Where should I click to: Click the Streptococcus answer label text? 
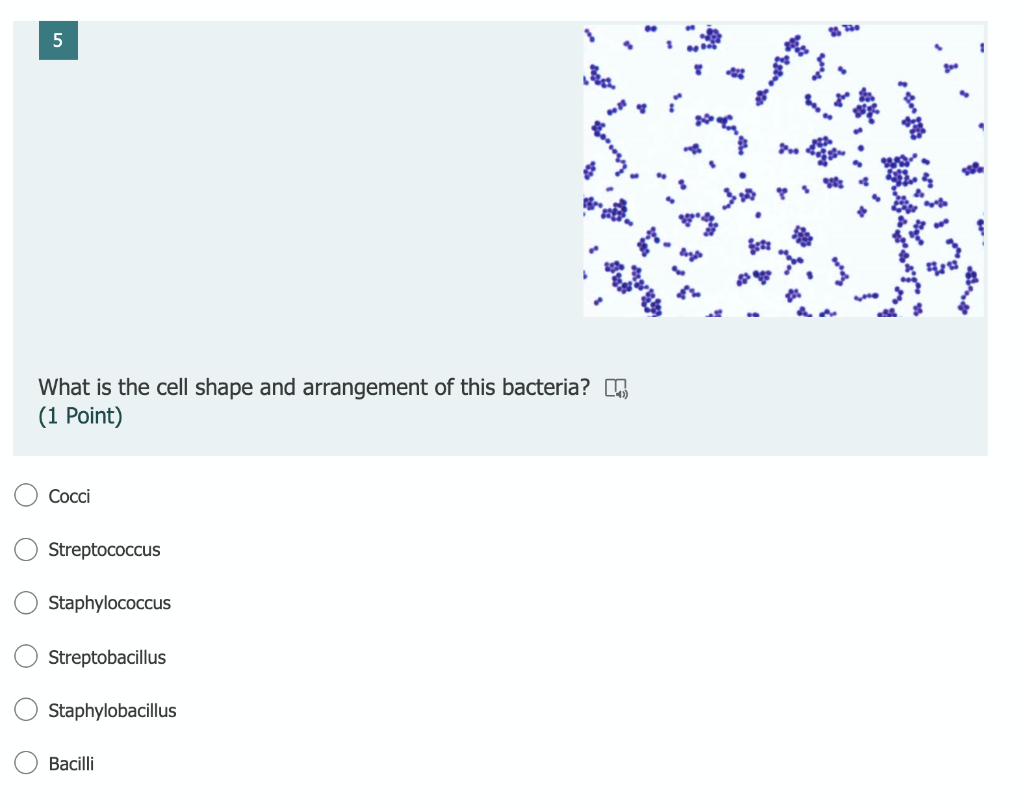coord(104,550)
